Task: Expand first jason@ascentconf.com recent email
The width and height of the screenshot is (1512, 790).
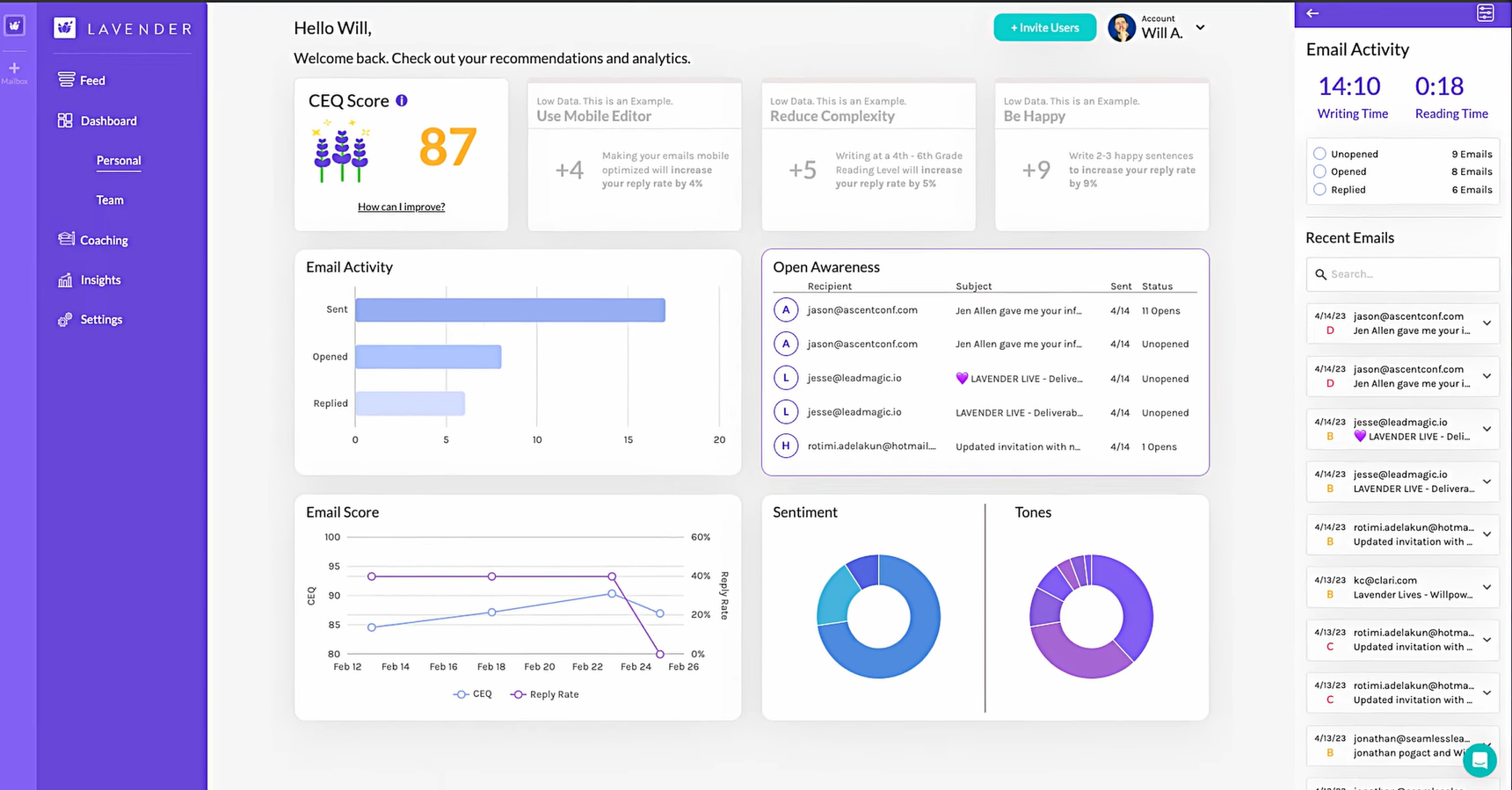Action: click(1487, 323)
